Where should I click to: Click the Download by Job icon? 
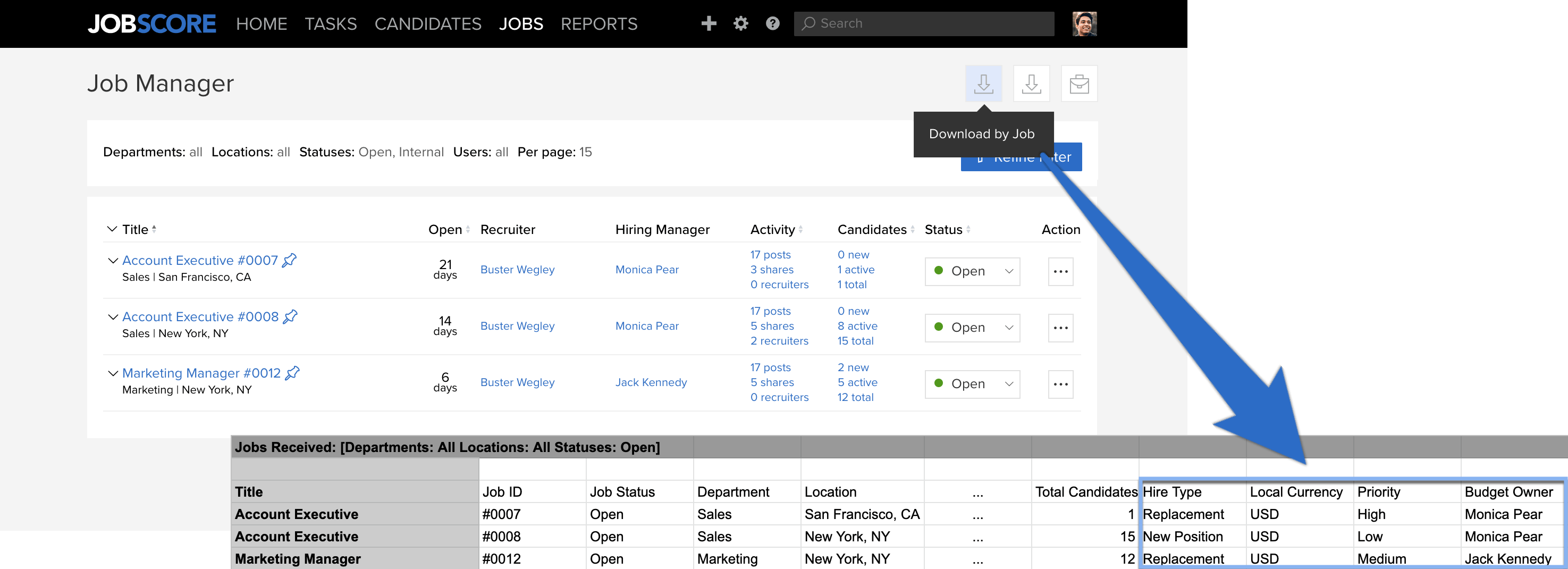984,83
